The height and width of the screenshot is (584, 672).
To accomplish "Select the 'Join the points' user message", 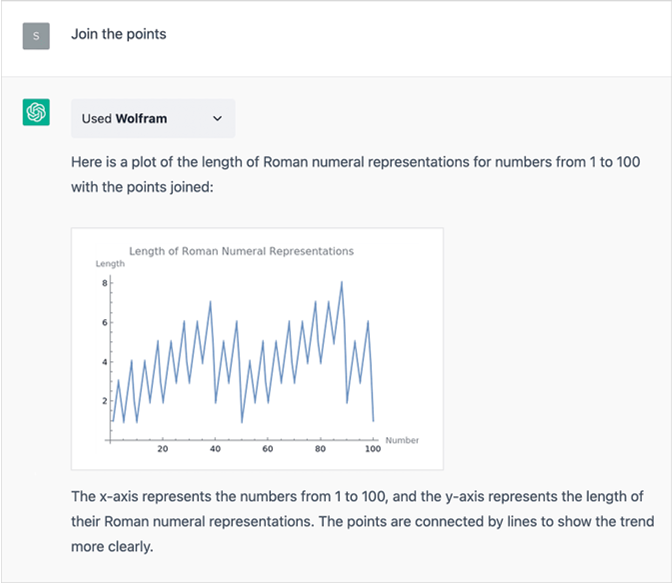I will [118, 34].
